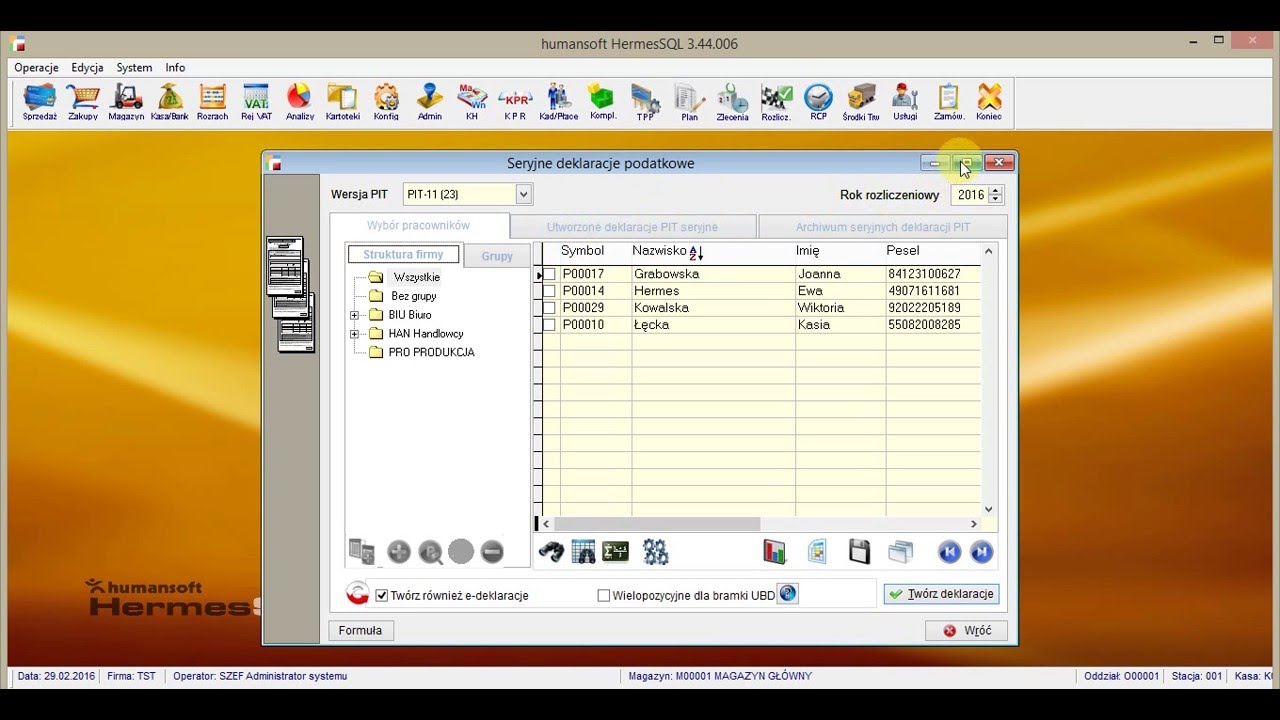Enable Wielopozycyjne dla bramki UBD checkbox
The width and height of the screenshot is (1280, 720).
[x=603, y=595]
